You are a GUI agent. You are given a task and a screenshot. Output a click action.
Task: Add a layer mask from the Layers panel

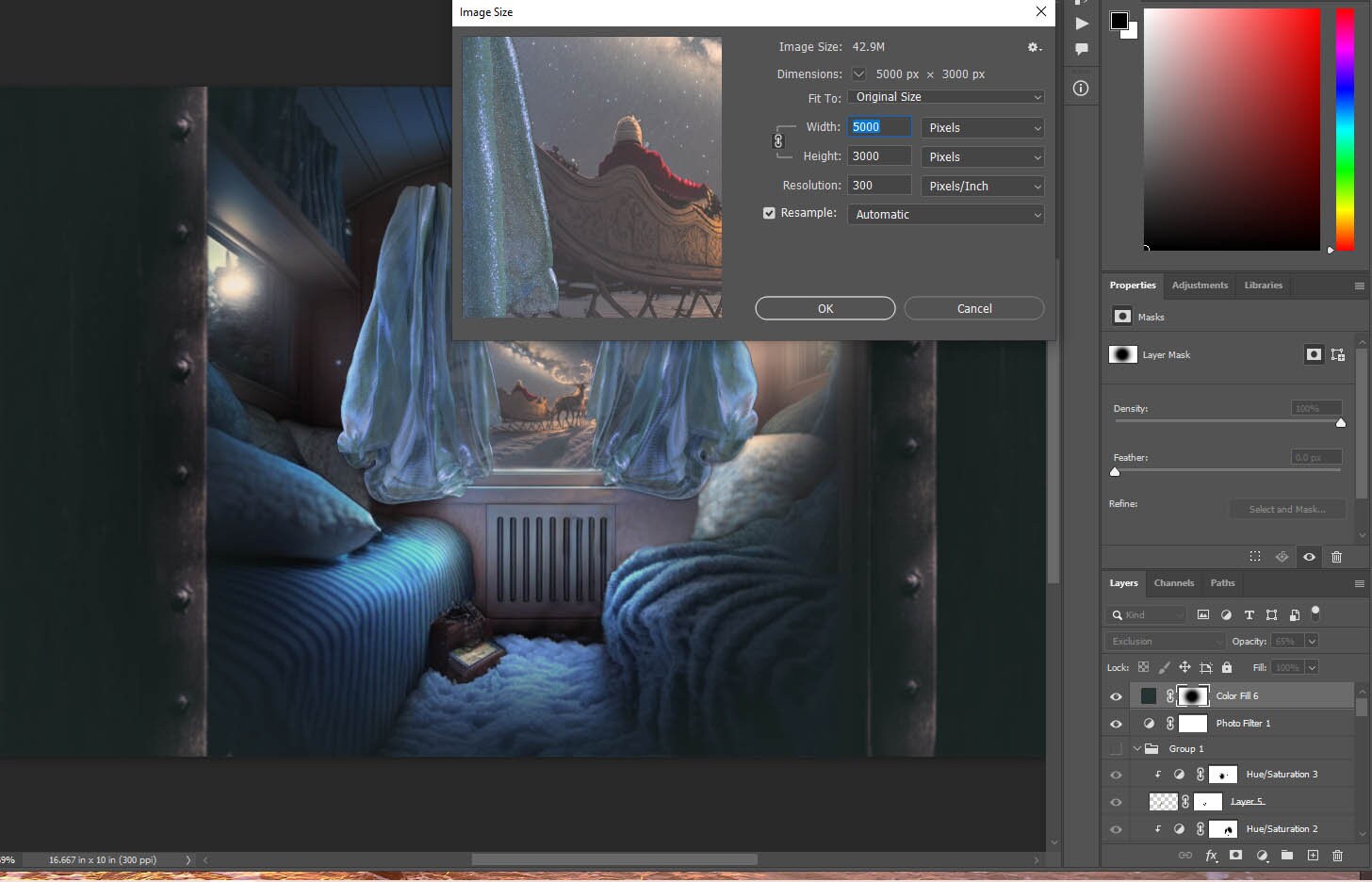pyautogui.click(x=1235, y=856)
